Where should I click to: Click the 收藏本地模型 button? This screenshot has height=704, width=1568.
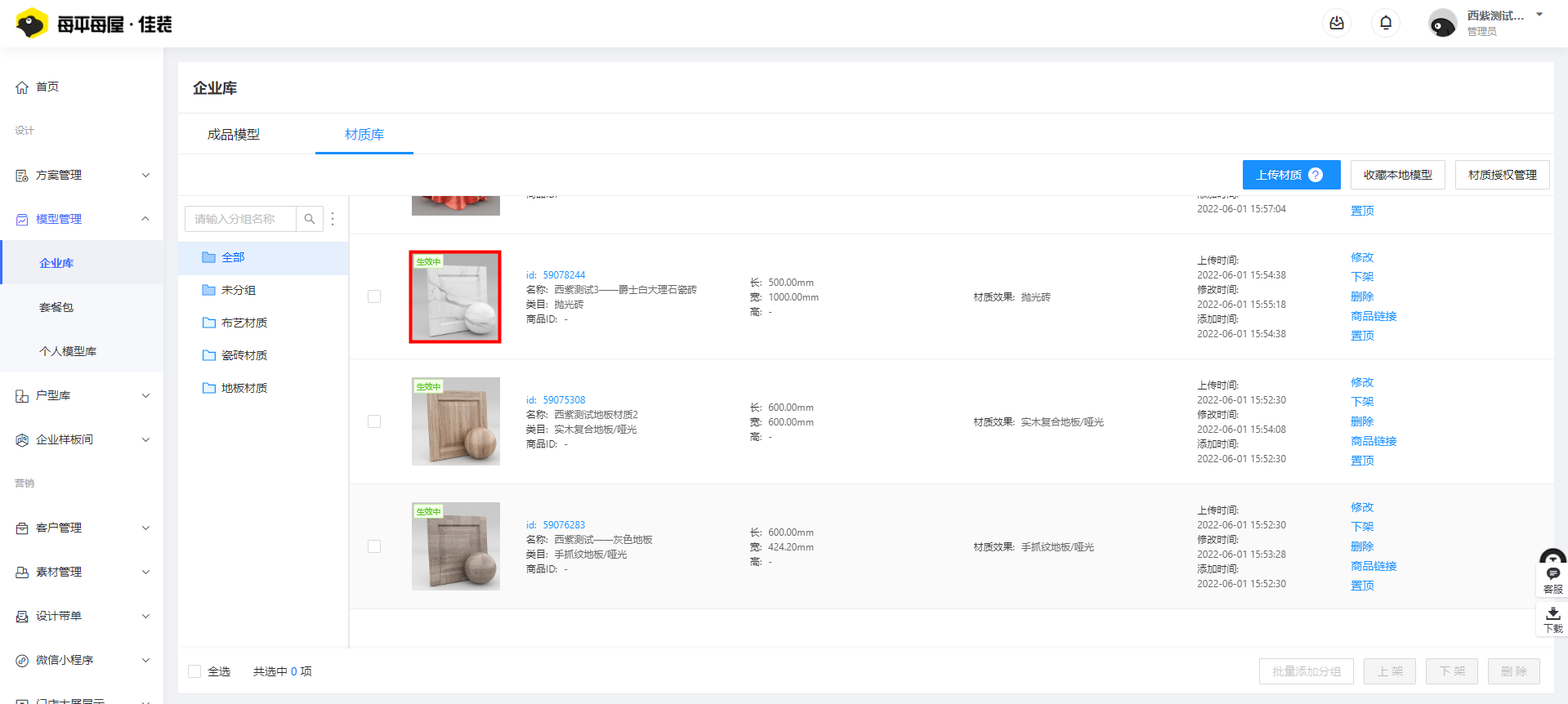tap(1398, 175)
